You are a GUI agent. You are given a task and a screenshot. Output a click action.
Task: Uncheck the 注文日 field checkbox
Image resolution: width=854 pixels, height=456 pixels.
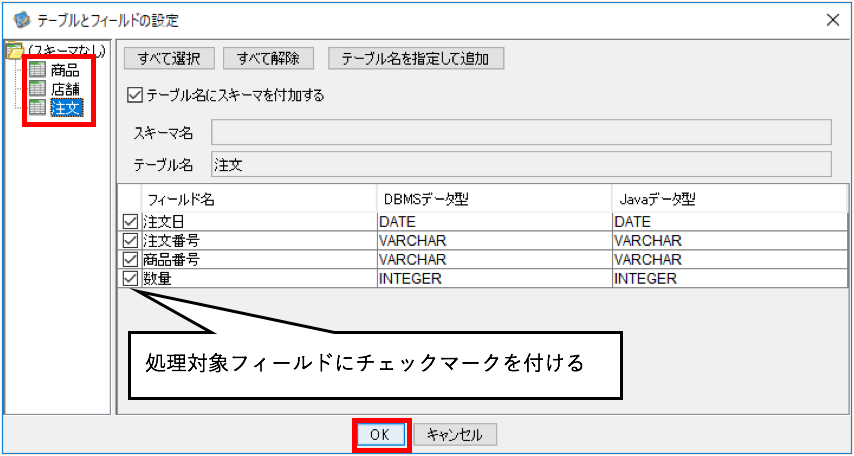[x=130, y=222]
